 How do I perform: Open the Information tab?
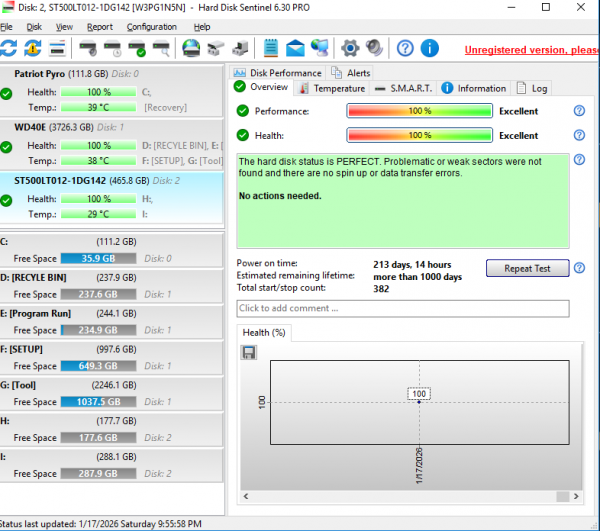474,88
